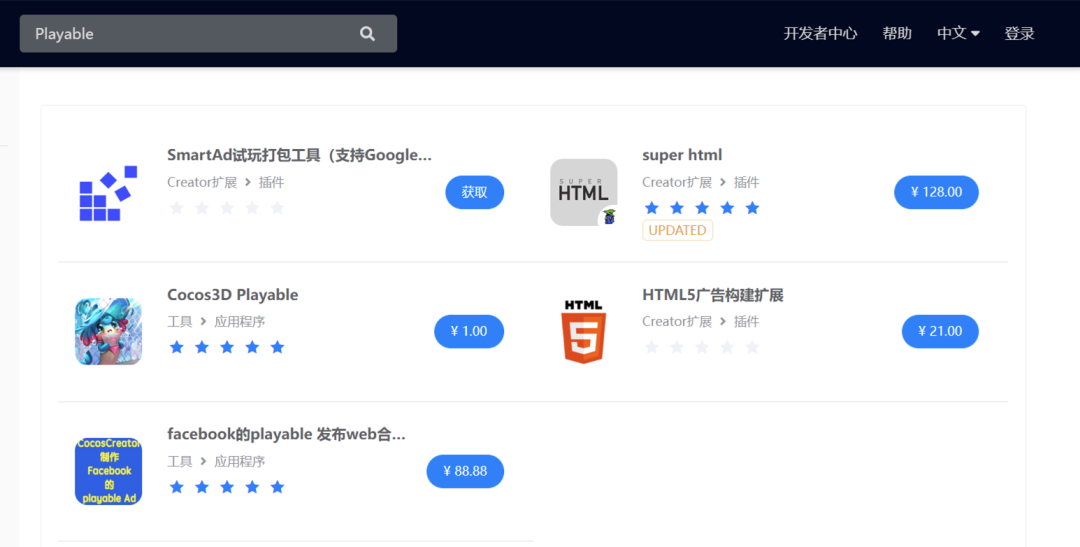This screenshot has height=547, width=1080.
Task: Click the author avatar badge on super html icon
Action: [x=609, y=217]
